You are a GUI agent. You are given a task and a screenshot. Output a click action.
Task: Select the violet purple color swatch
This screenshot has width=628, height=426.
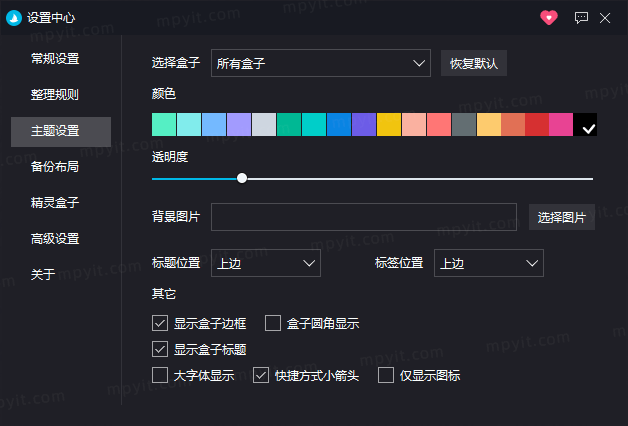(364, 125)
